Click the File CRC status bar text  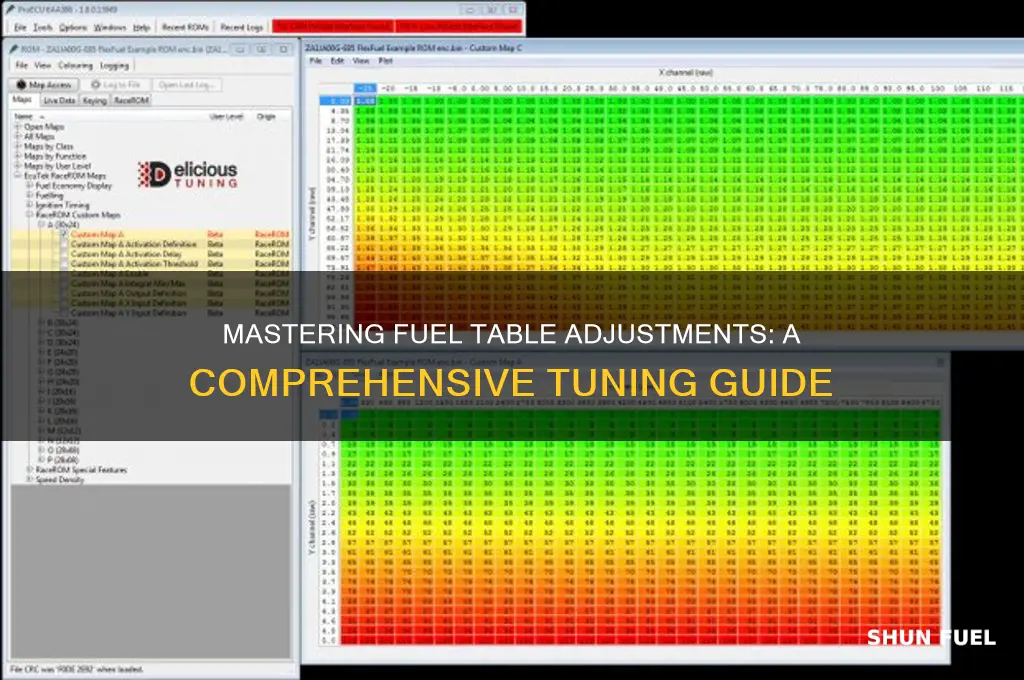78,669
